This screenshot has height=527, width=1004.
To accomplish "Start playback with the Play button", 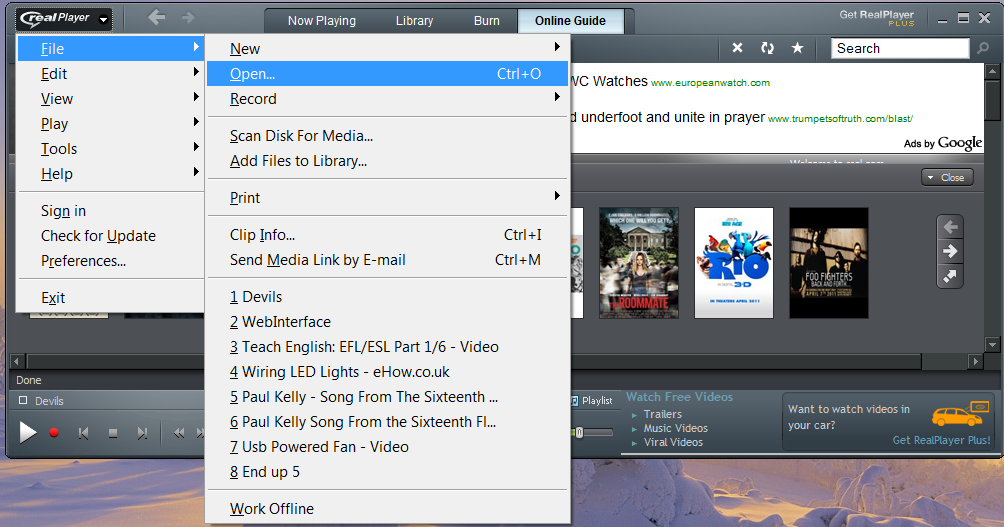I will tap(27, 433).
